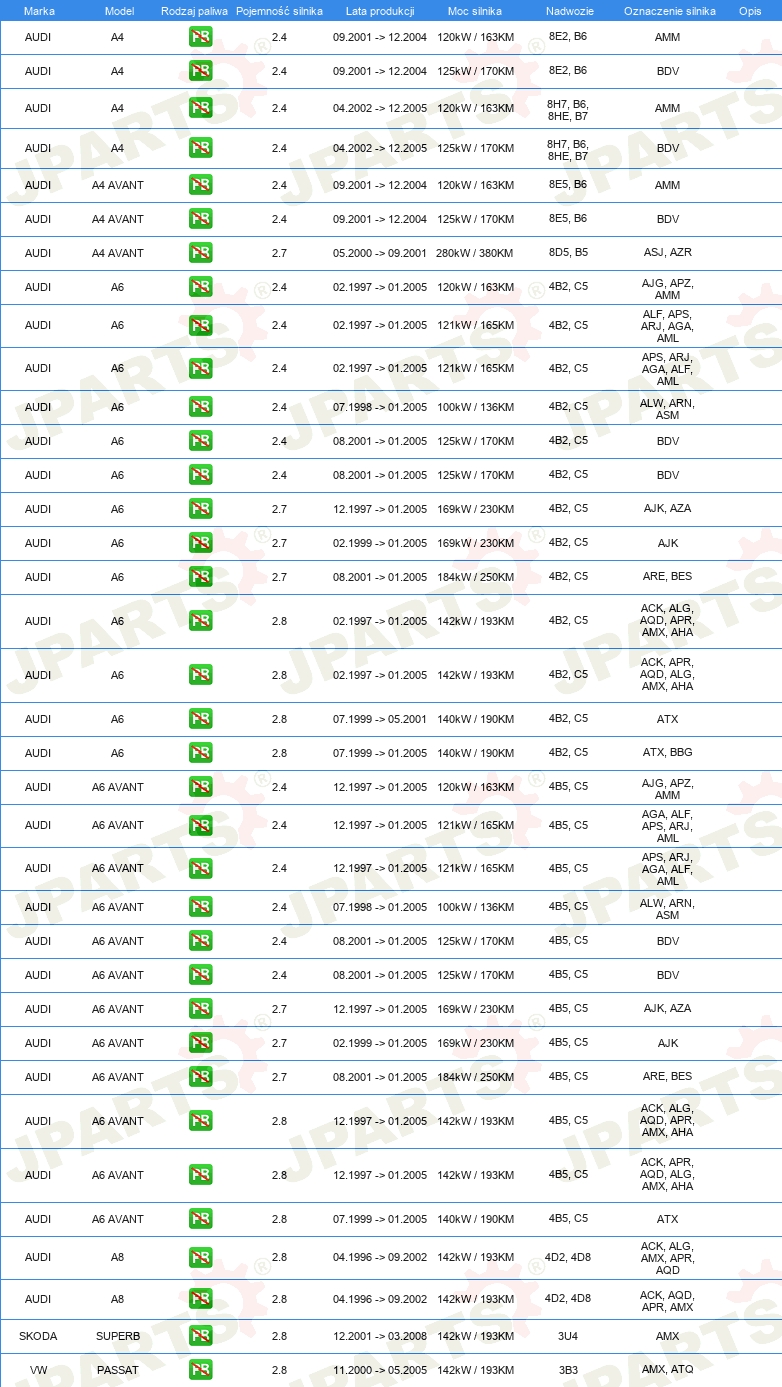Screen dimensions: 782x1387
Task: Click the 12.2001 -> 03.2008 production years cell
Action: (380, 1336)
